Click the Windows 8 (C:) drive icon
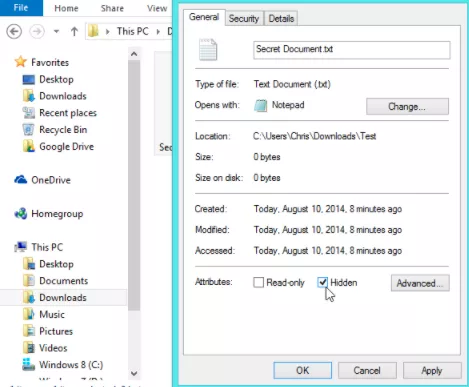The height and width of the screenshot is (387, 469). coord(29,365)
